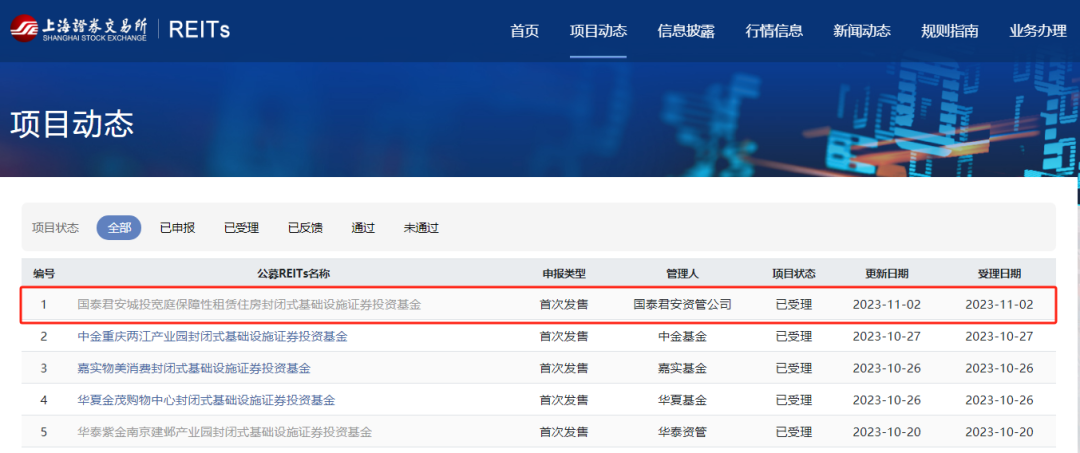Select the 全部 status filter
This screenshot has height=453, width=1080.
(119, 228)
